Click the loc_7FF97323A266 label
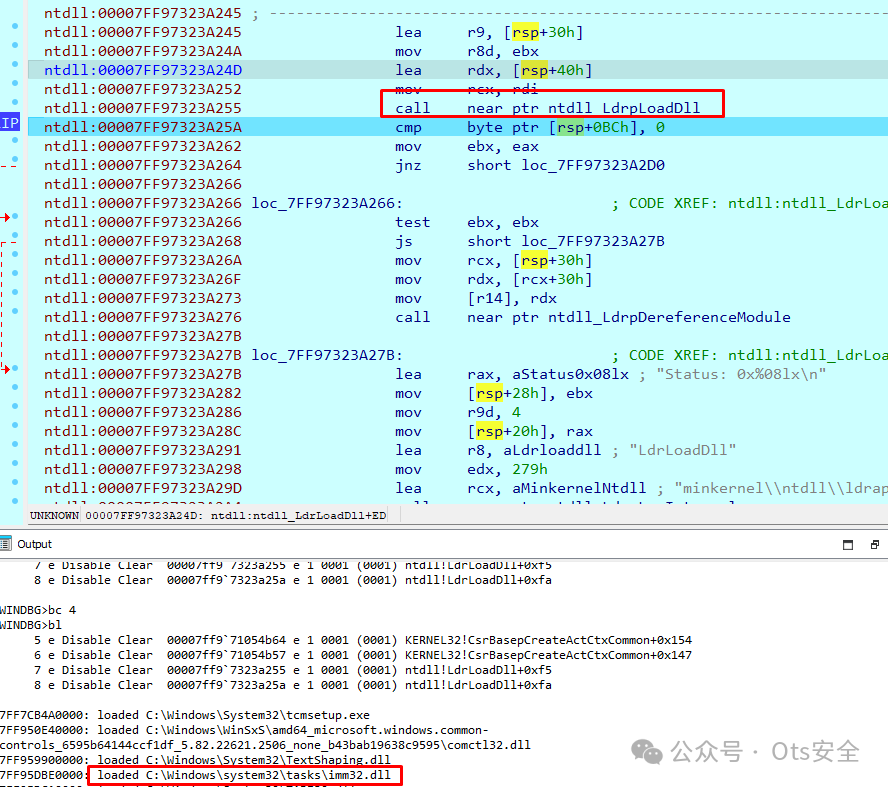 coord(327,203)
